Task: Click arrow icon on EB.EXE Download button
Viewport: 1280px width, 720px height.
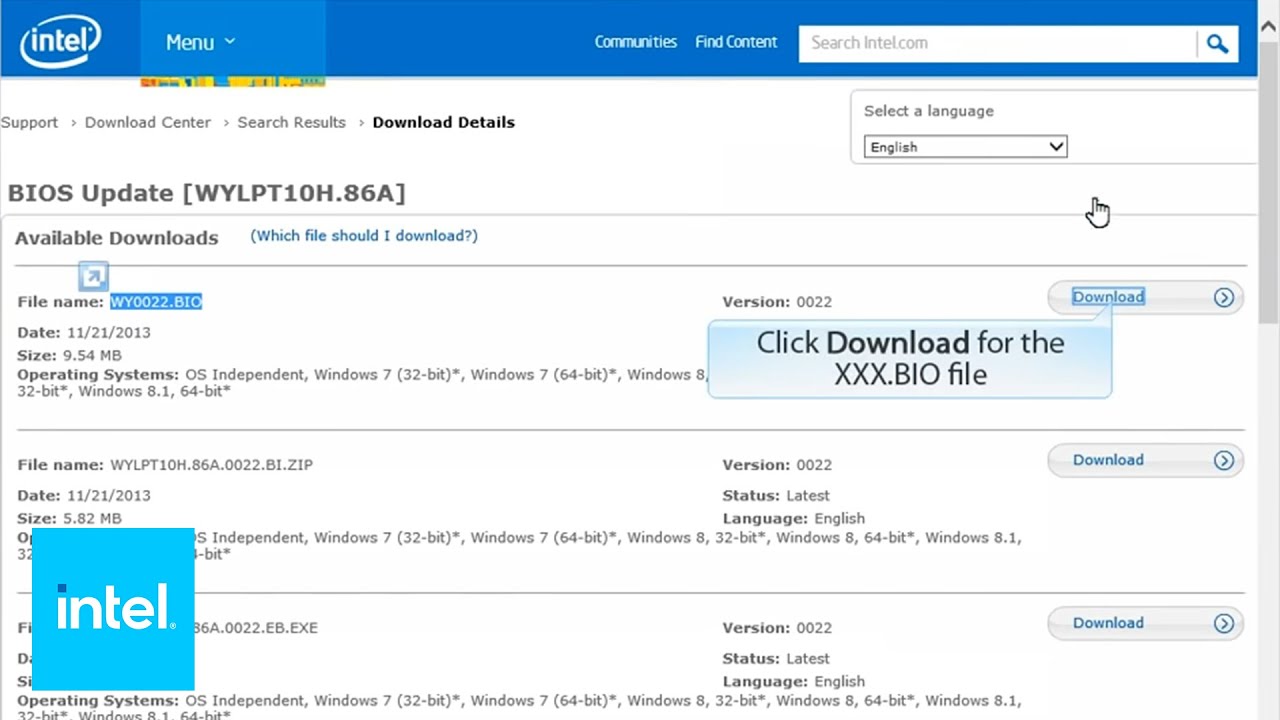Action: [x=1224, y=623]
